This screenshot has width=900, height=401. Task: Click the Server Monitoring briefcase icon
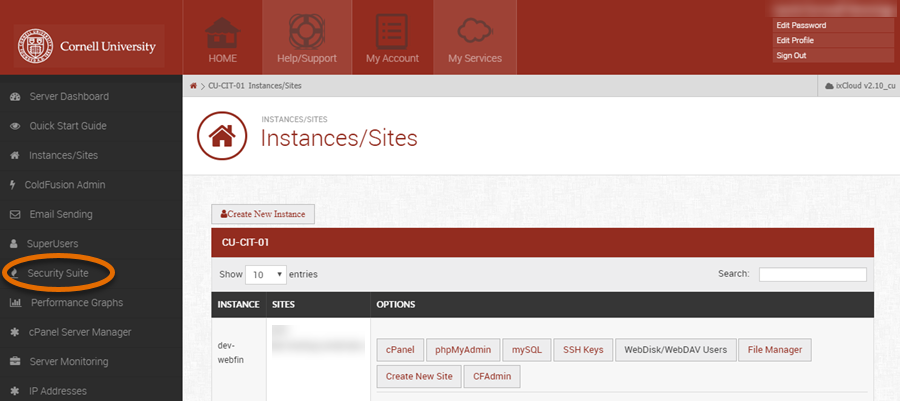[x=15, y=361]
